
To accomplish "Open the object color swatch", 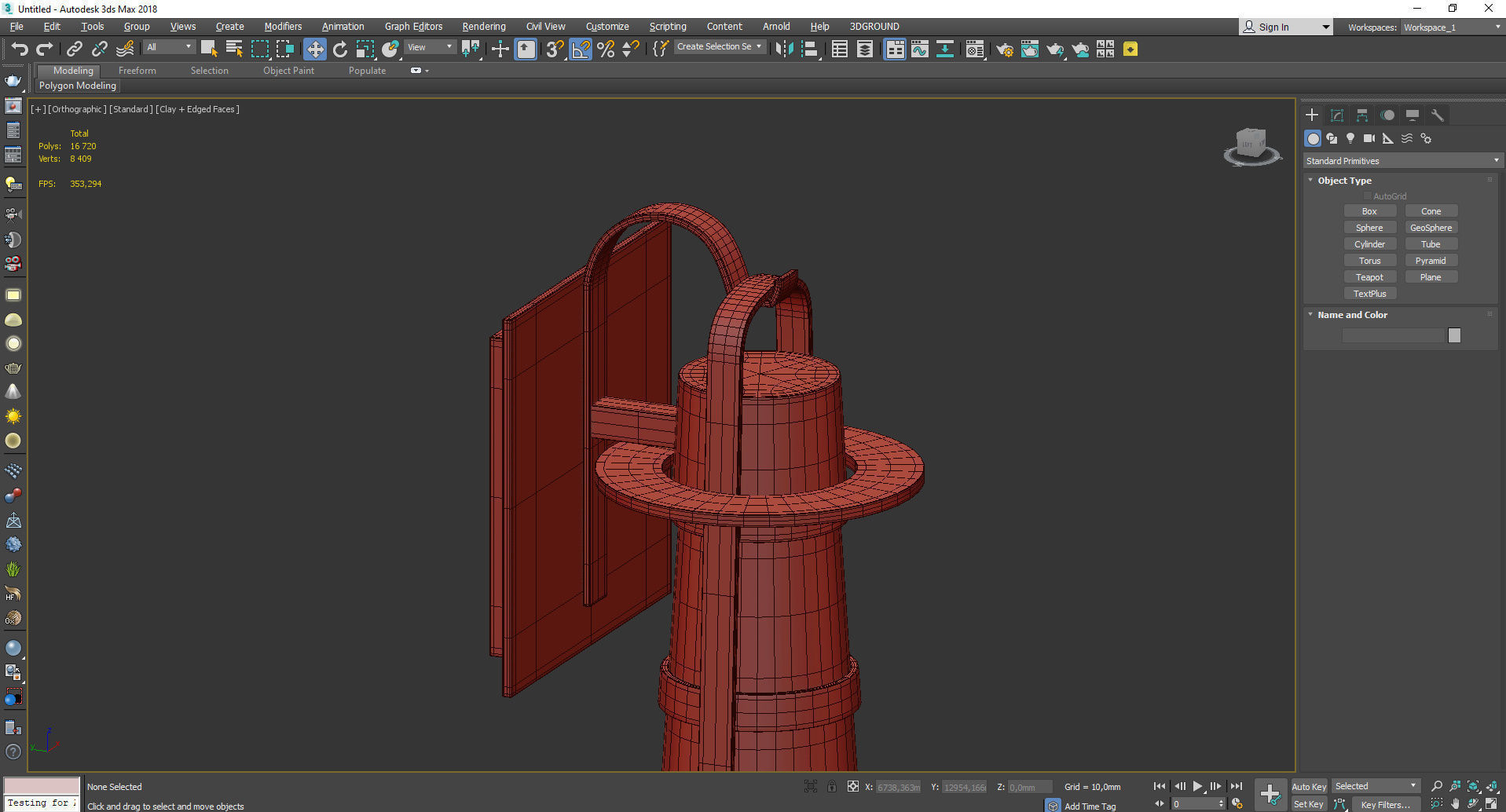I will (1454, 335).
